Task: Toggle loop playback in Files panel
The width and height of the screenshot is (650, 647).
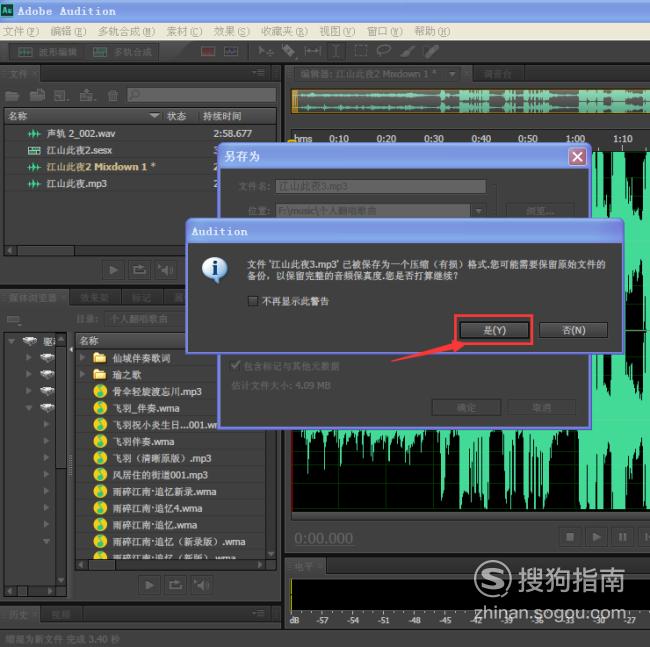Action: point(139,270)
